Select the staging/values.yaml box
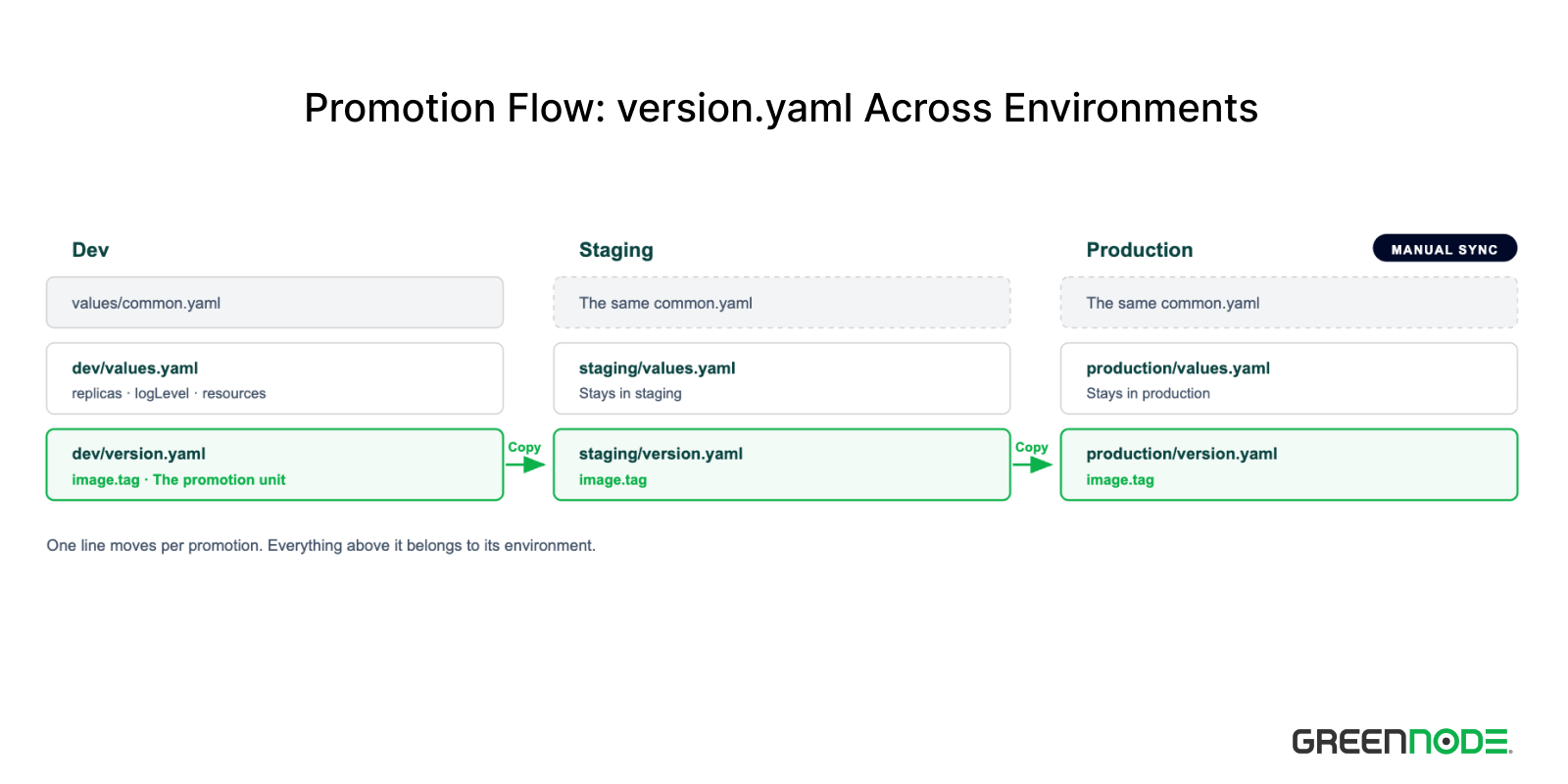The image size is (1568, 784). (782, 378)
